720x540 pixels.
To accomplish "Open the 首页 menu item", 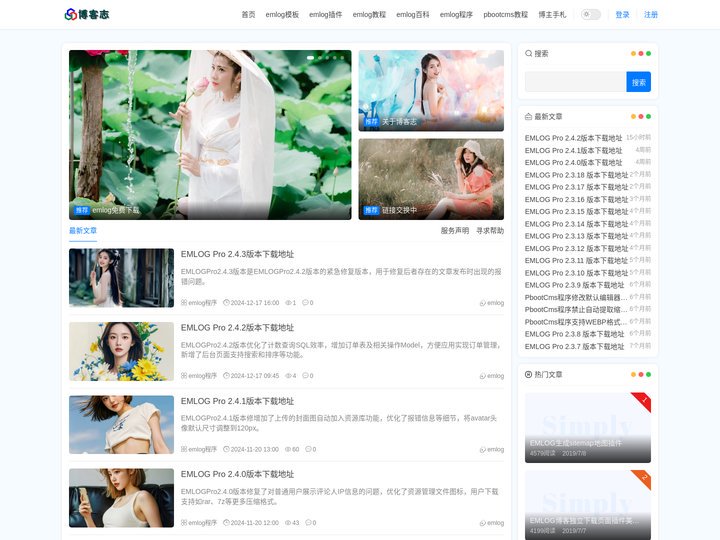I will tap(248, 14).
